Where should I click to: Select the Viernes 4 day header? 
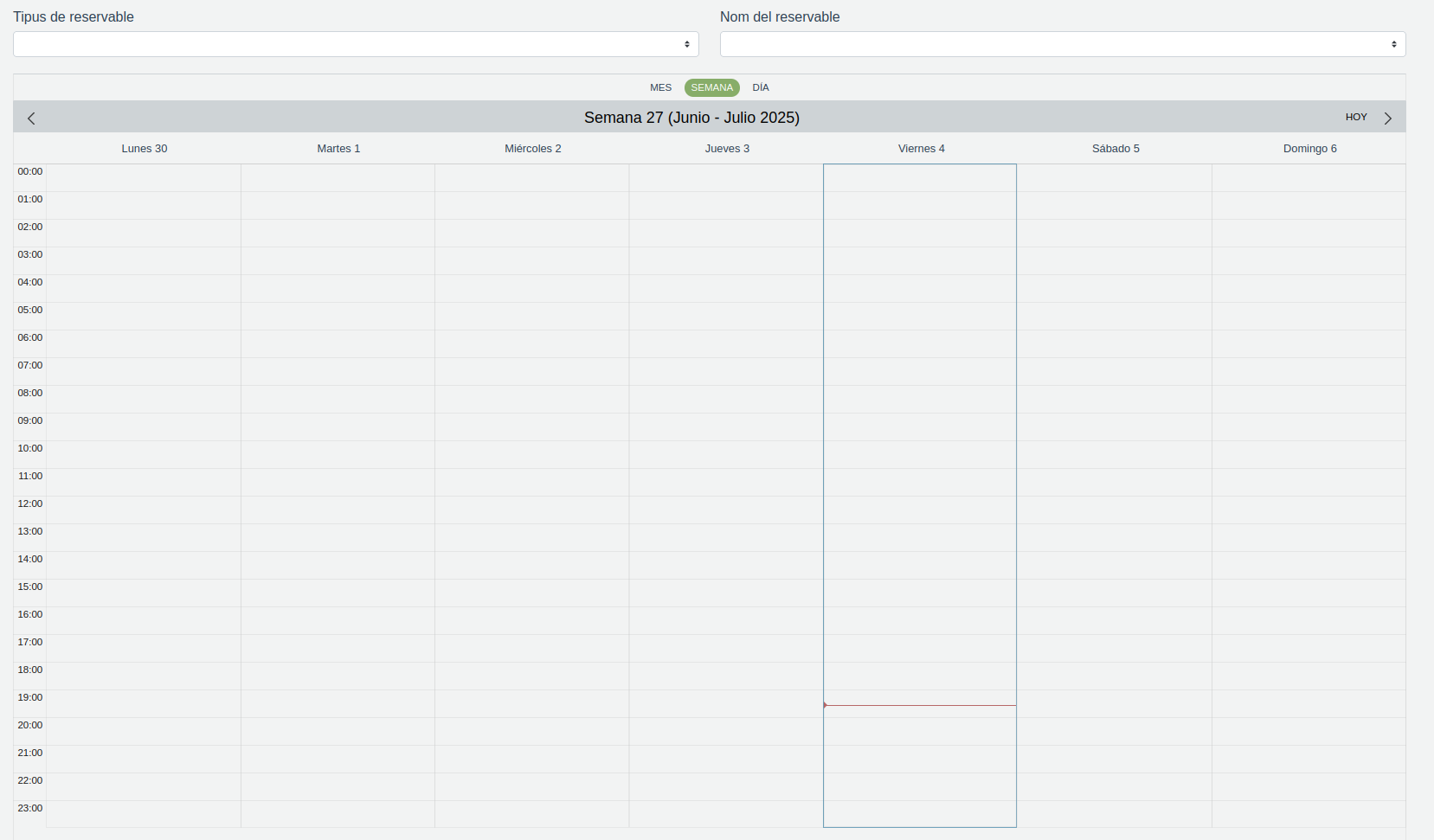tap(921, 149)
